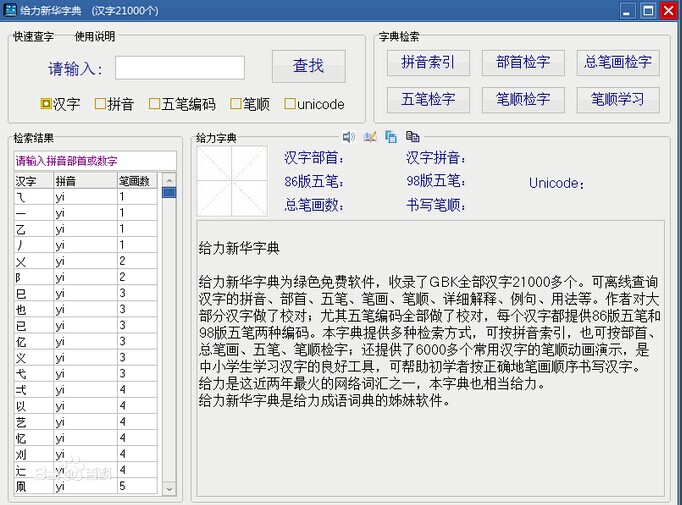Open 总笔画检字 stroke-count lookup
Viewport: 682px width, 505px height.
tap(618, 63)
